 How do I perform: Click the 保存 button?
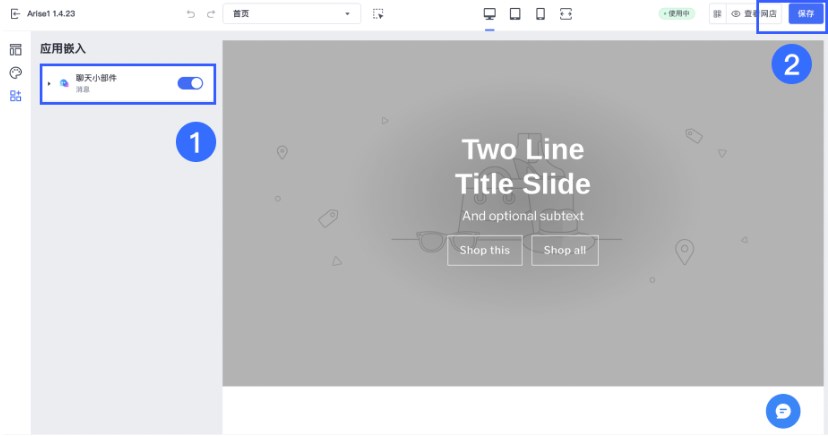(x=805, y=14)
